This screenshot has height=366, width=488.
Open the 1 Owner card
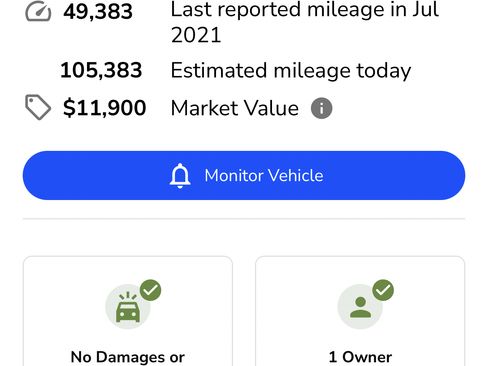[x=360, y=311]
